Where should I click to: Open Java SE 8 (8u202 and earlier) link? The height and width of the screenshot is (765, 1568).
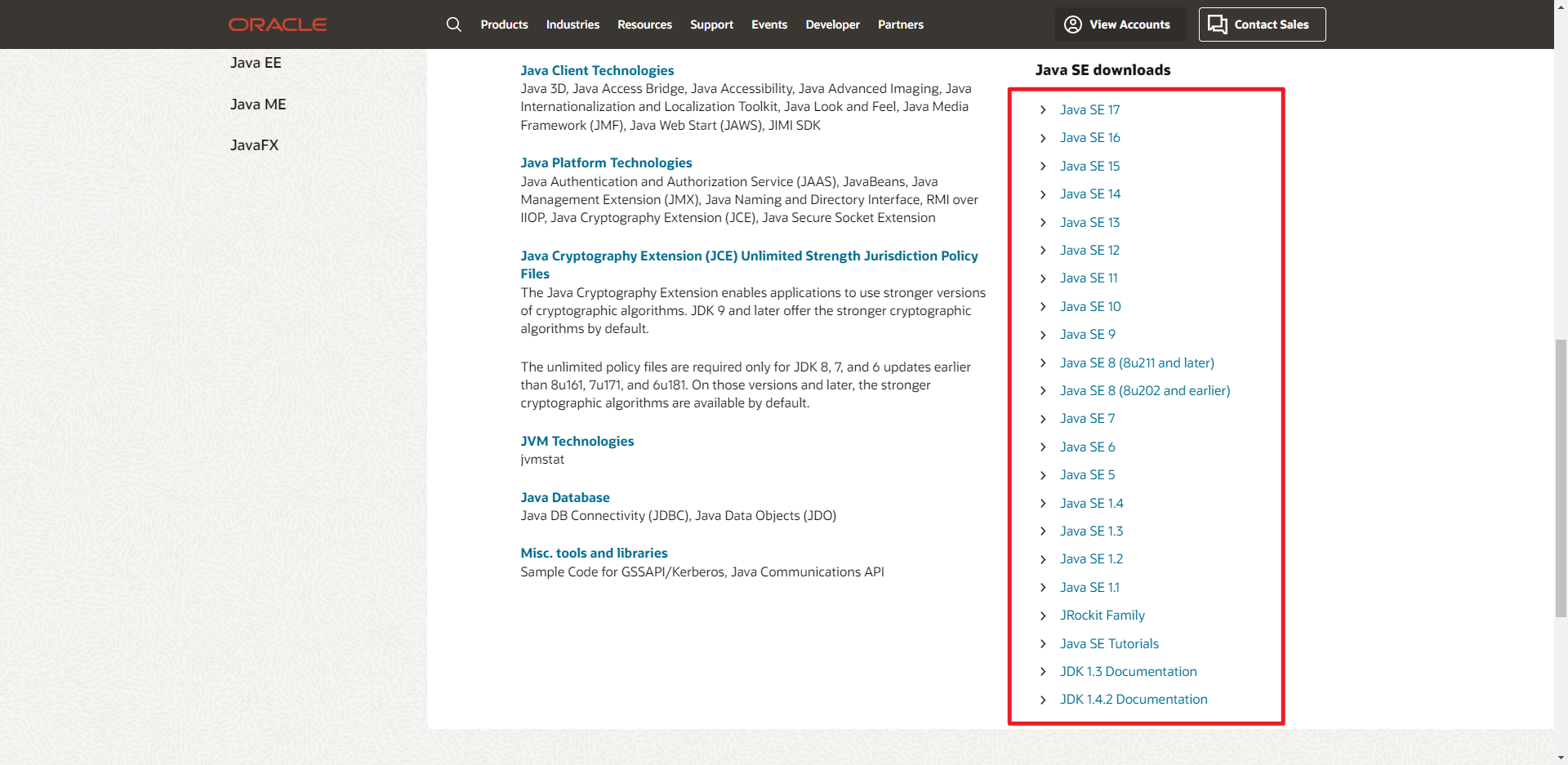[x=1145, y=390]
